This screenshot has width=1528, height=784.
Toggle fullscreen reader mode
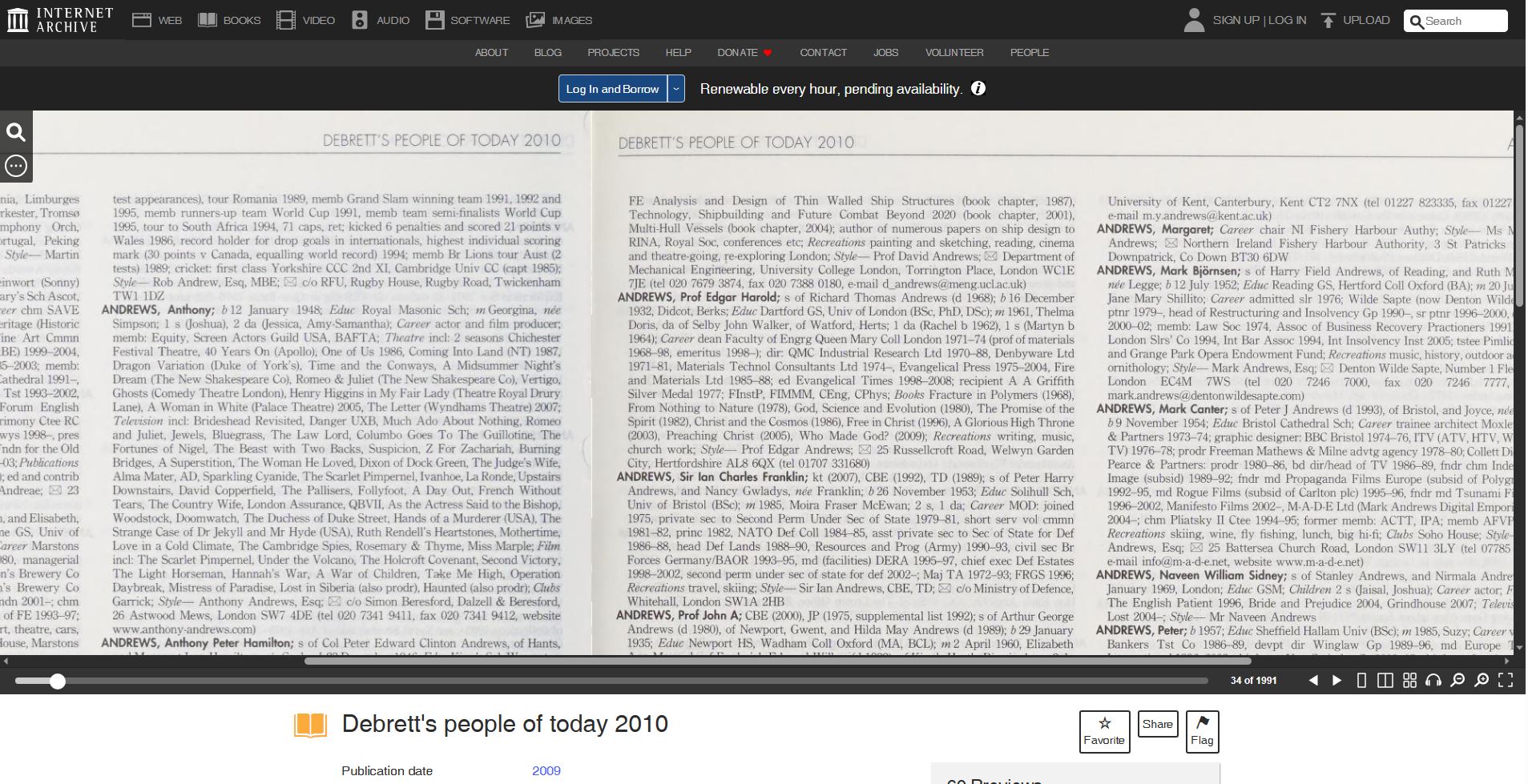coord(1506,680)
